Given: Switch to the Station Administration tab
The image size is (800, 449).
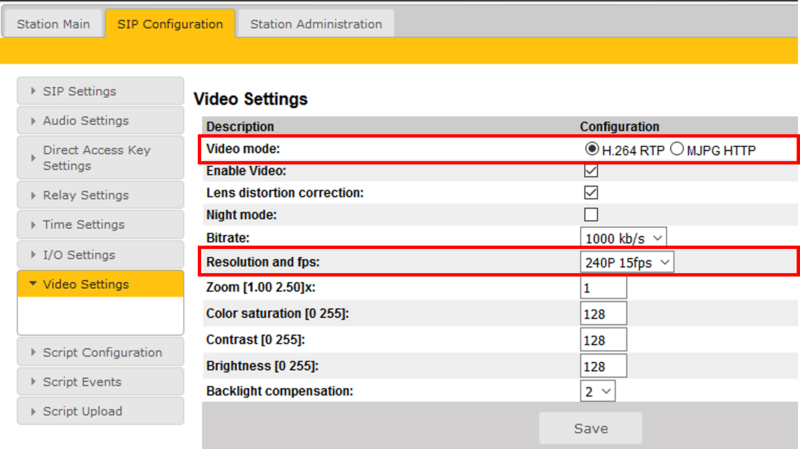Looking at the screenshot, I should point(315,24).
